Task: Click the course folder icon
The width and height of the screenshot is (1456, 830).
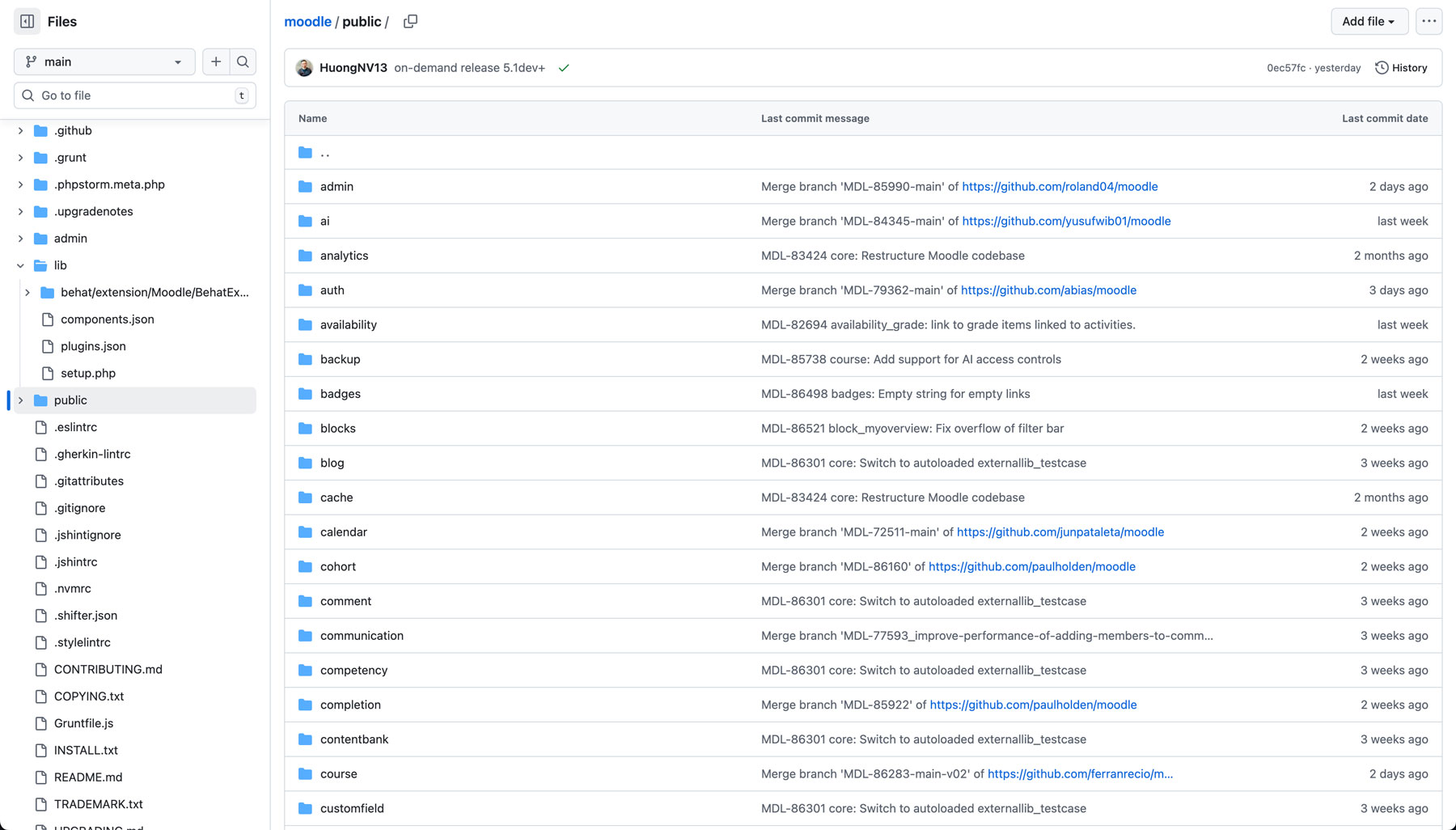Action: coord(305,774)
